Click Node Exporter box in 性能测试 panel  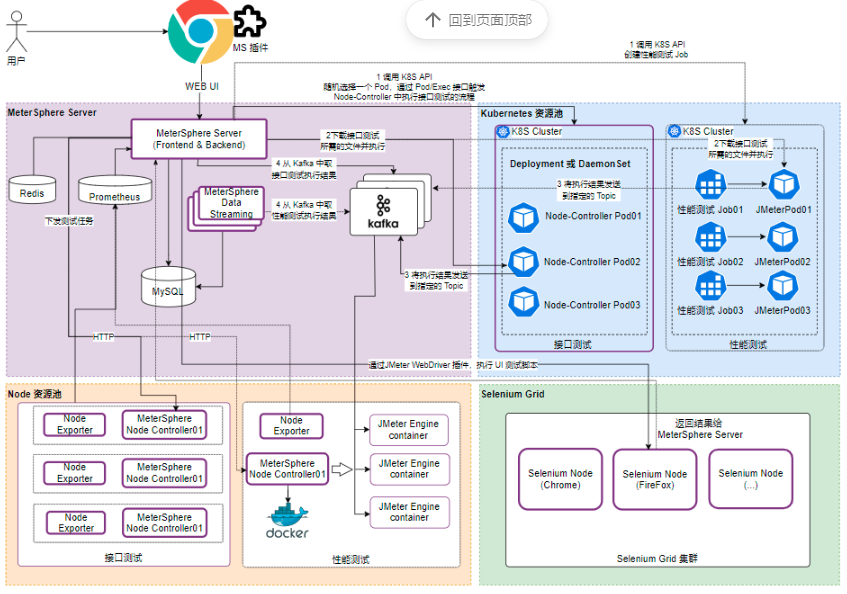(x=291, y=426)
